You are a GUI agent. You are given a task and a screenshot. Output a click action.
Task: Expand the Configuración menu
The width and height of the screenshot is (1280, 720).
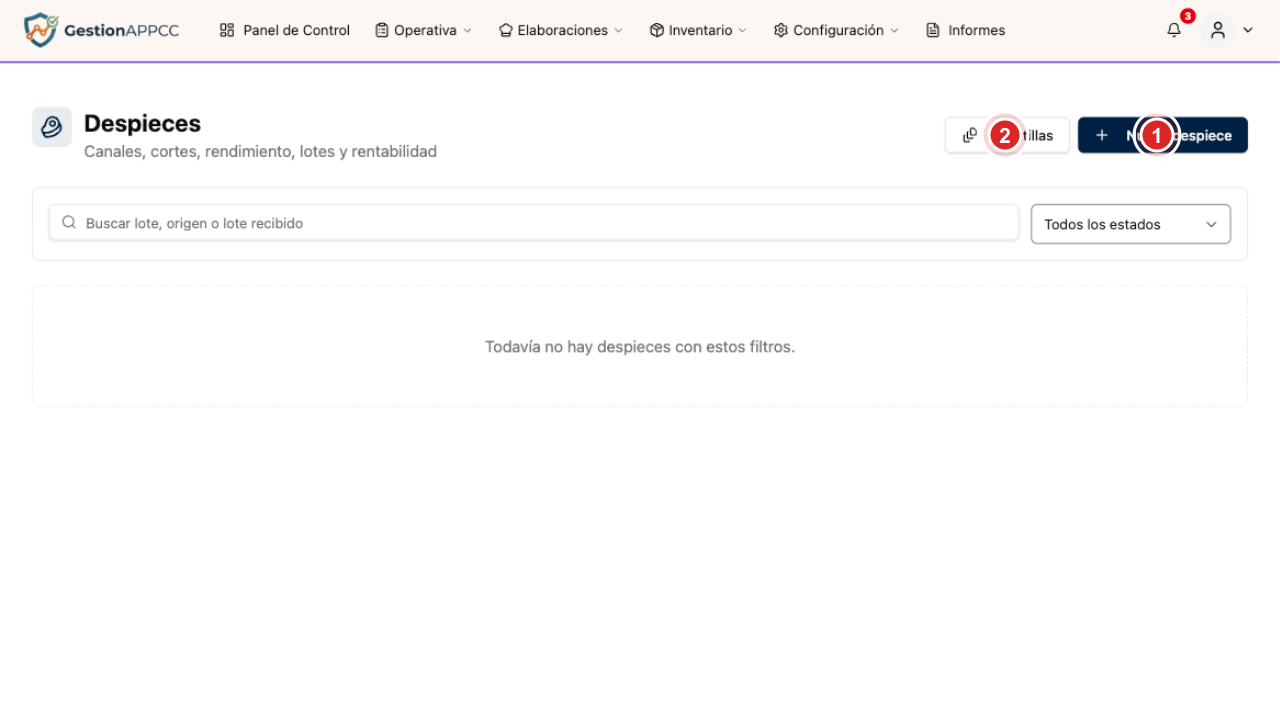tap(836, 30)
